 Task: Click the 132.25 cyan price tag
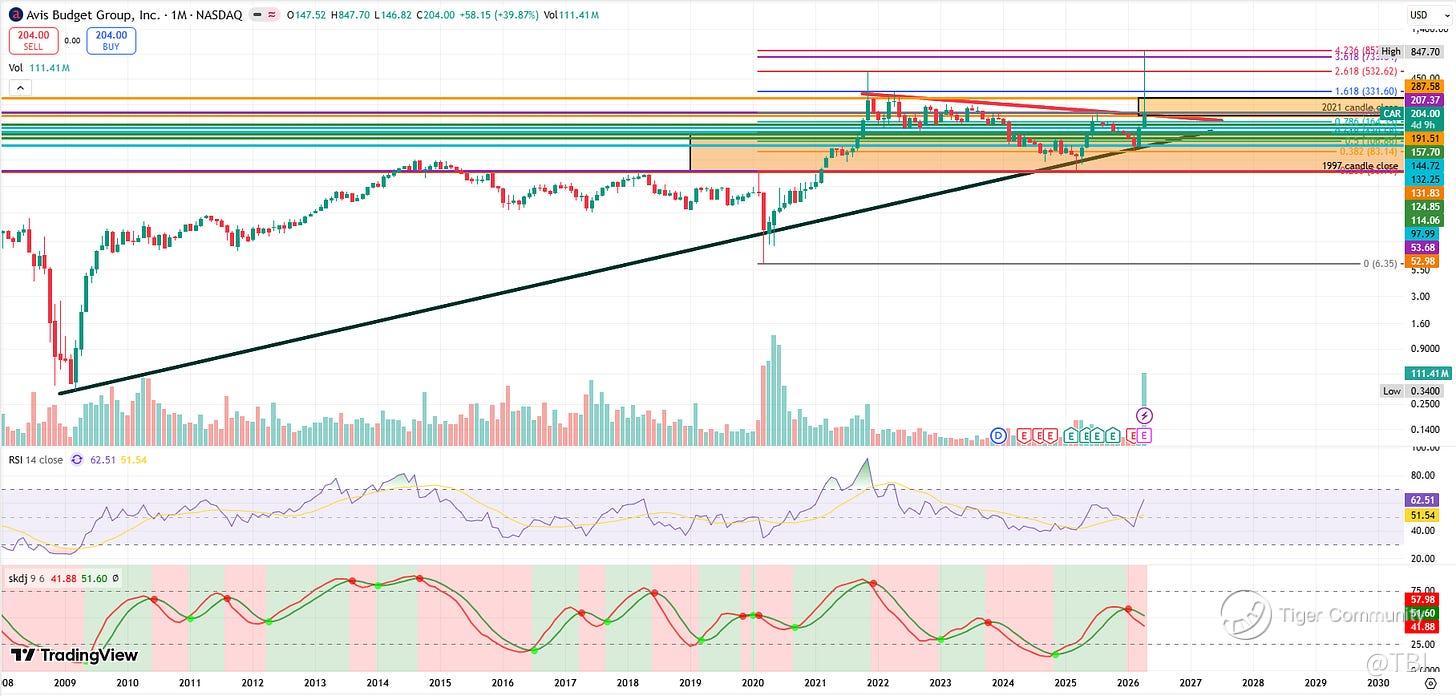coord(1421,178)
